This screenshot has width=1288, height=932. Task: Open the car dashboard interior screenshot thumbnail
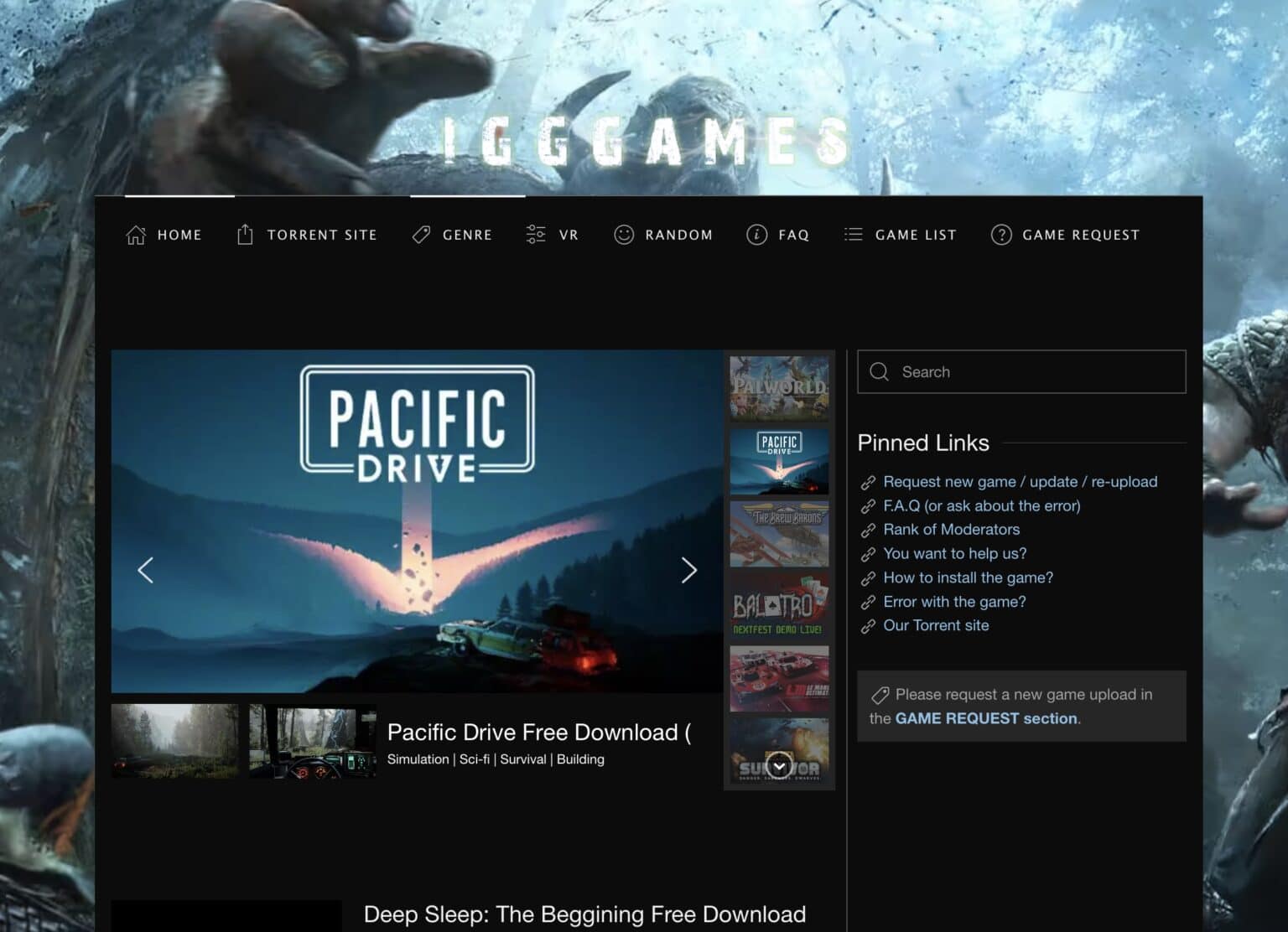[313, 741]
